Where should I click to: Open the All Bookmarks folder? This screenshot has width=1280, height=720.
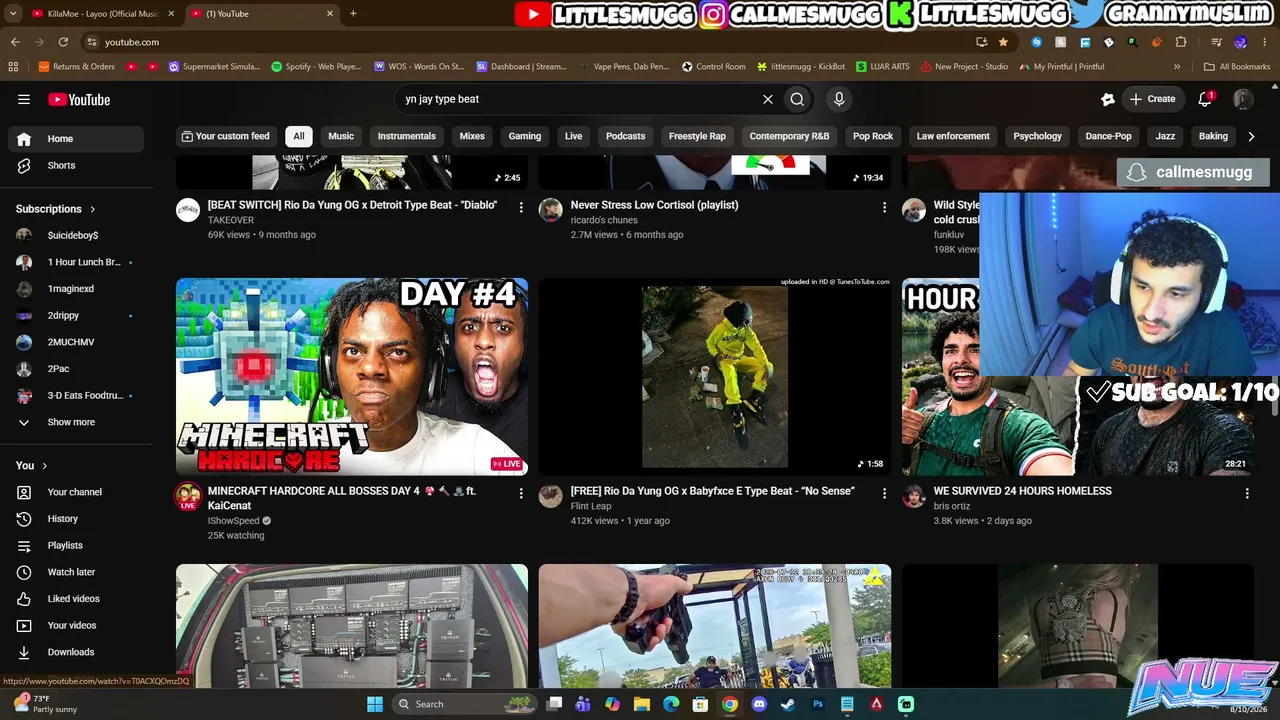tap(1237, 67)
